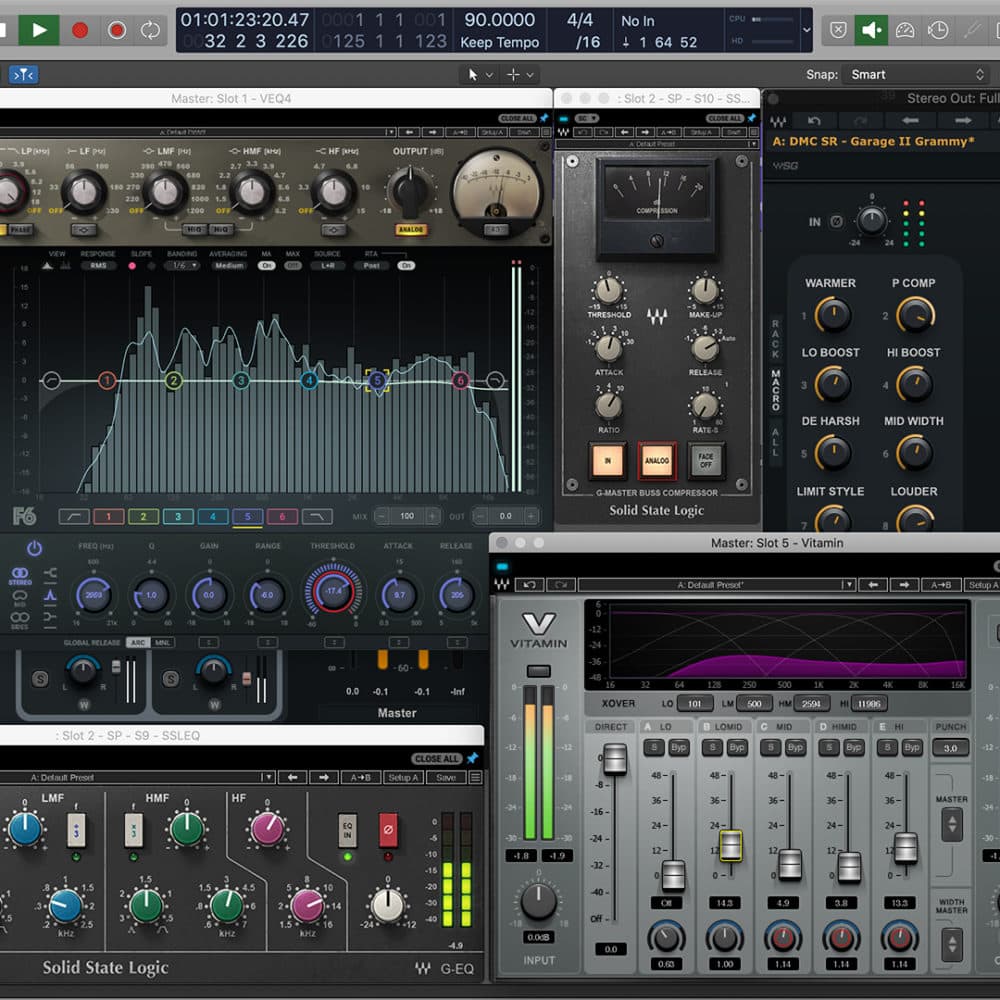Click the F6 low-cut filter tab button
The image size is (1000, 1000).
74,517
